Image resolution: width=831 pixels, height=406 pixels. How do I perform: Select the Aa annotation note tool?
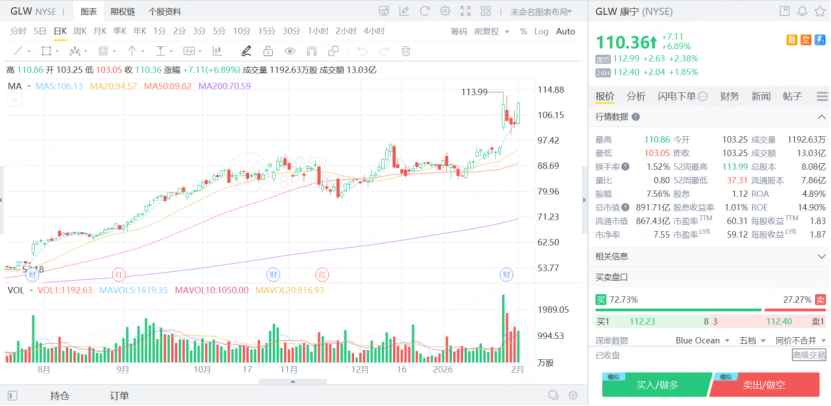tap(189, 51)
